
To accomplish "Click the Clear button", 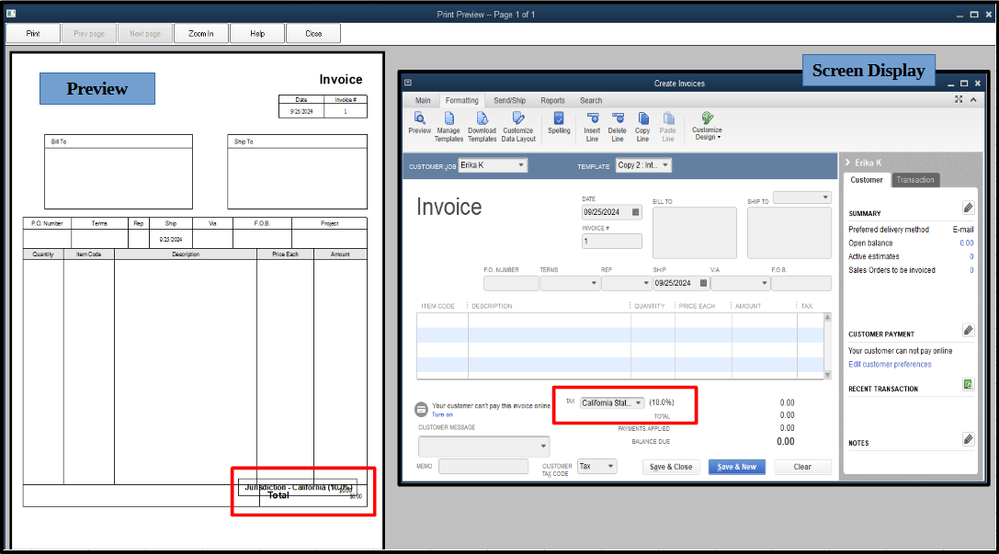I will point(803,467).
